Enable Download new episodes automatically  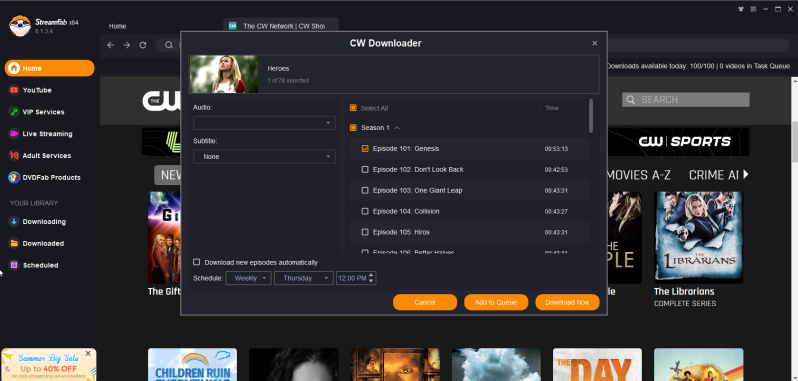point(196,262)
